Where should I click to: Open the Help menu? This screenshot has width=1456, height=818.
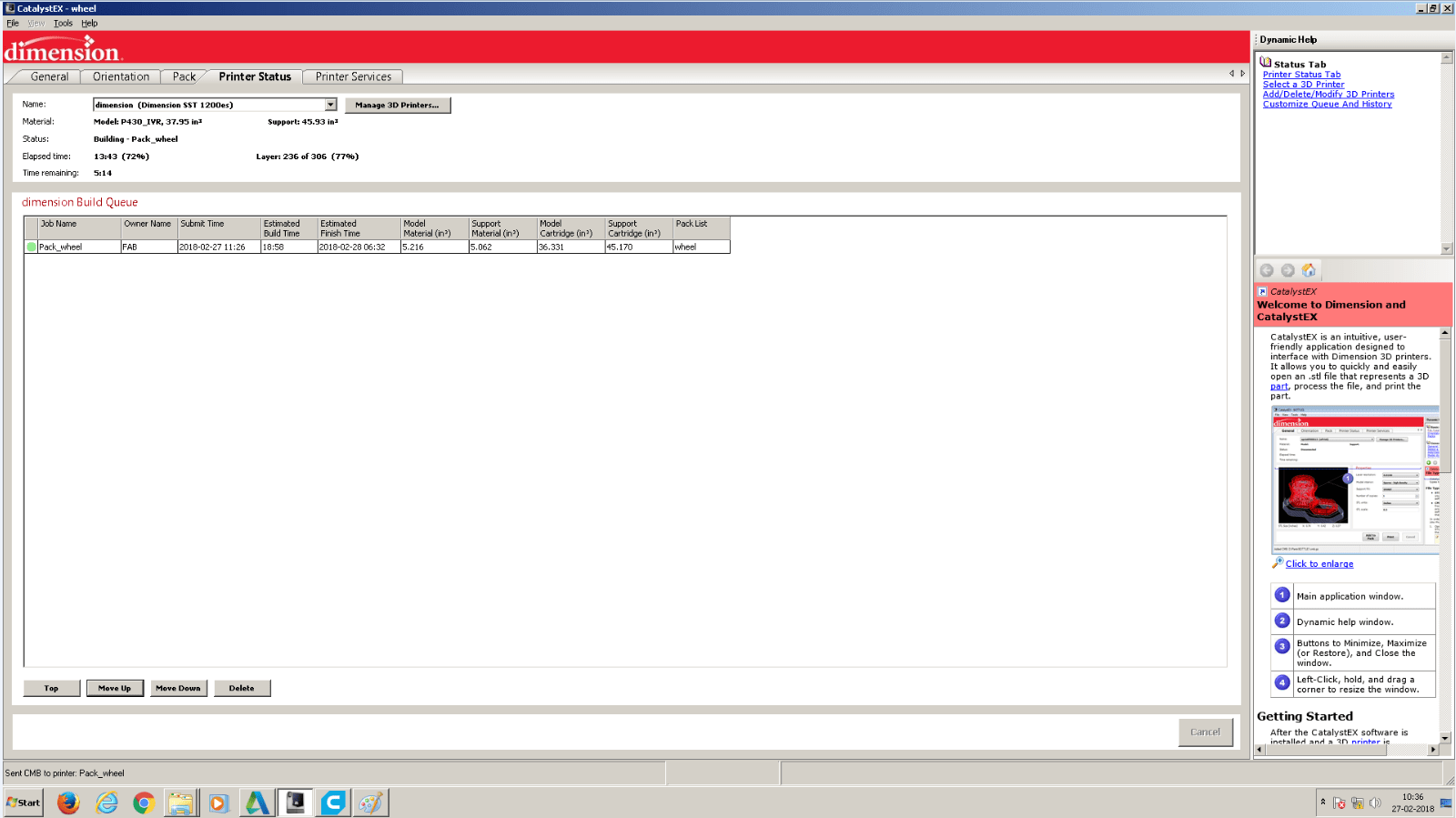click(x=89, y=23)
